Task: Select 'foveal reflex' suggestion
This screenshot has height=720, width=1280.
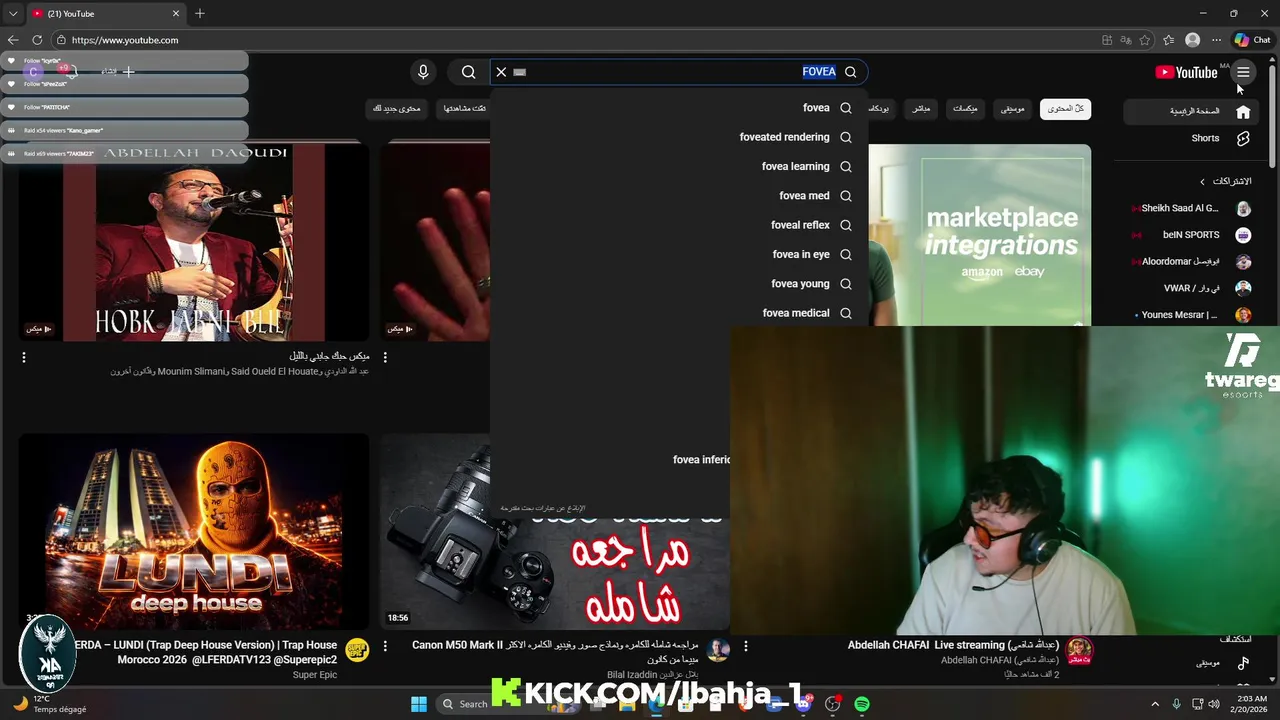Action: click(679, 225)
